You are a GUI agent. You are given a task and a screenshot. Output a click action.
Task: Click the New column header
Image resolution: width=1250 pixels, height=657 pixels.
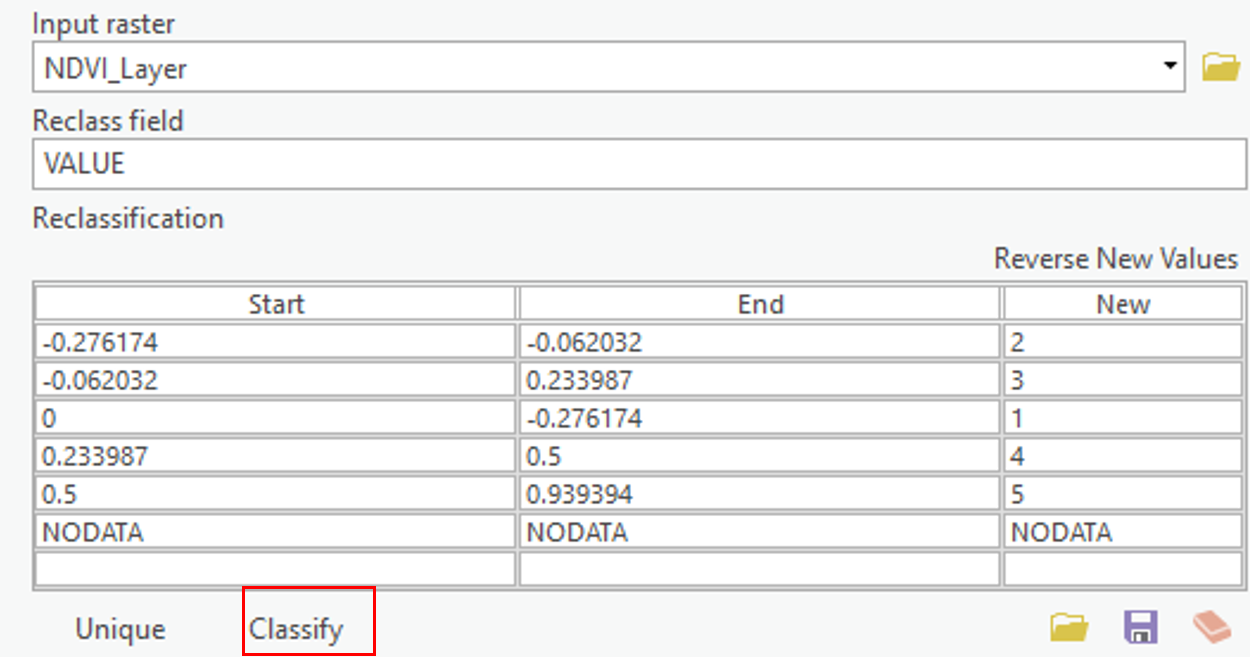[x=1123, y=304]
